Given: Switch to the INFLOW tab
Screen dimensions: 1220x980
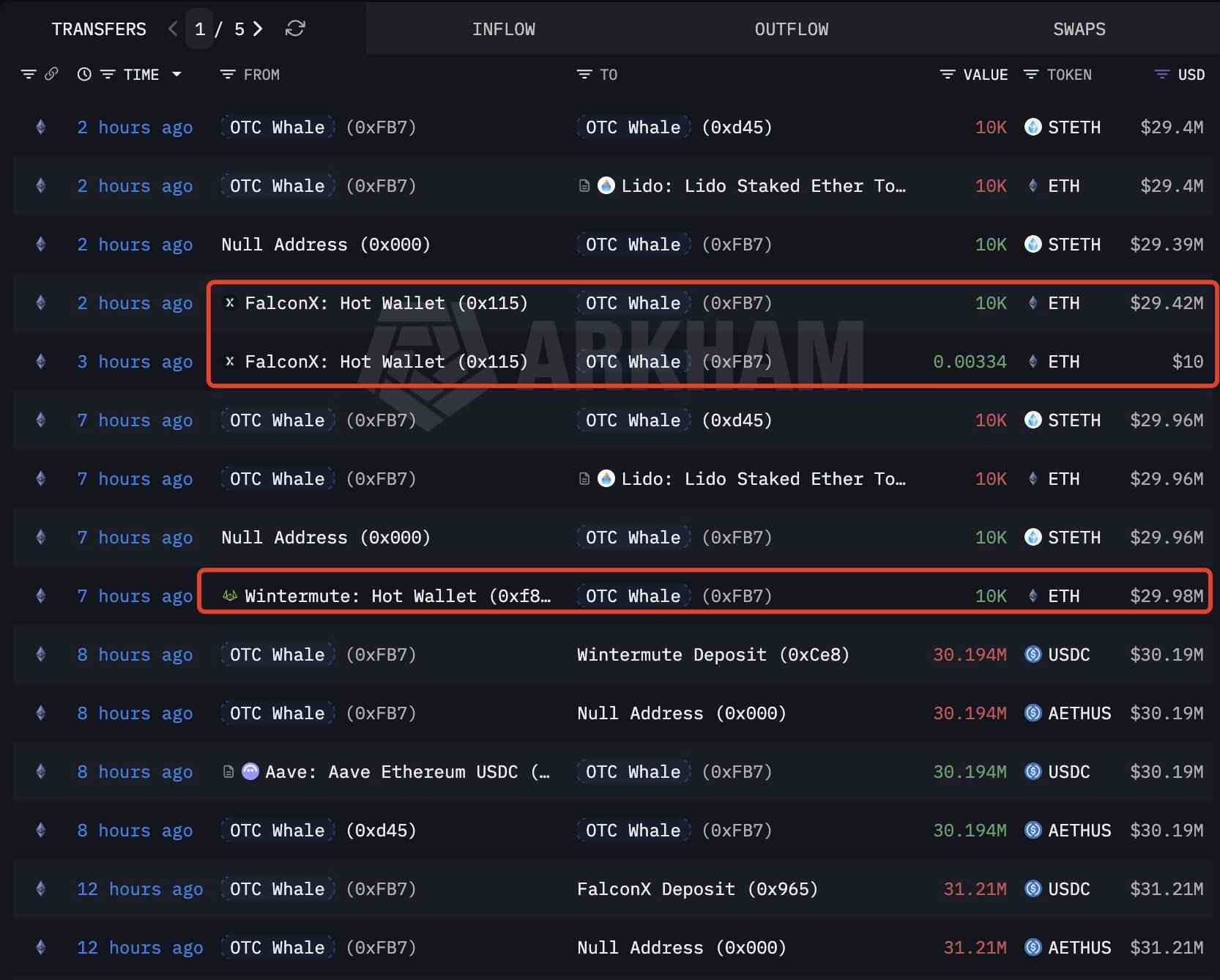Looking at the screenshot, I should click(503, 29).
